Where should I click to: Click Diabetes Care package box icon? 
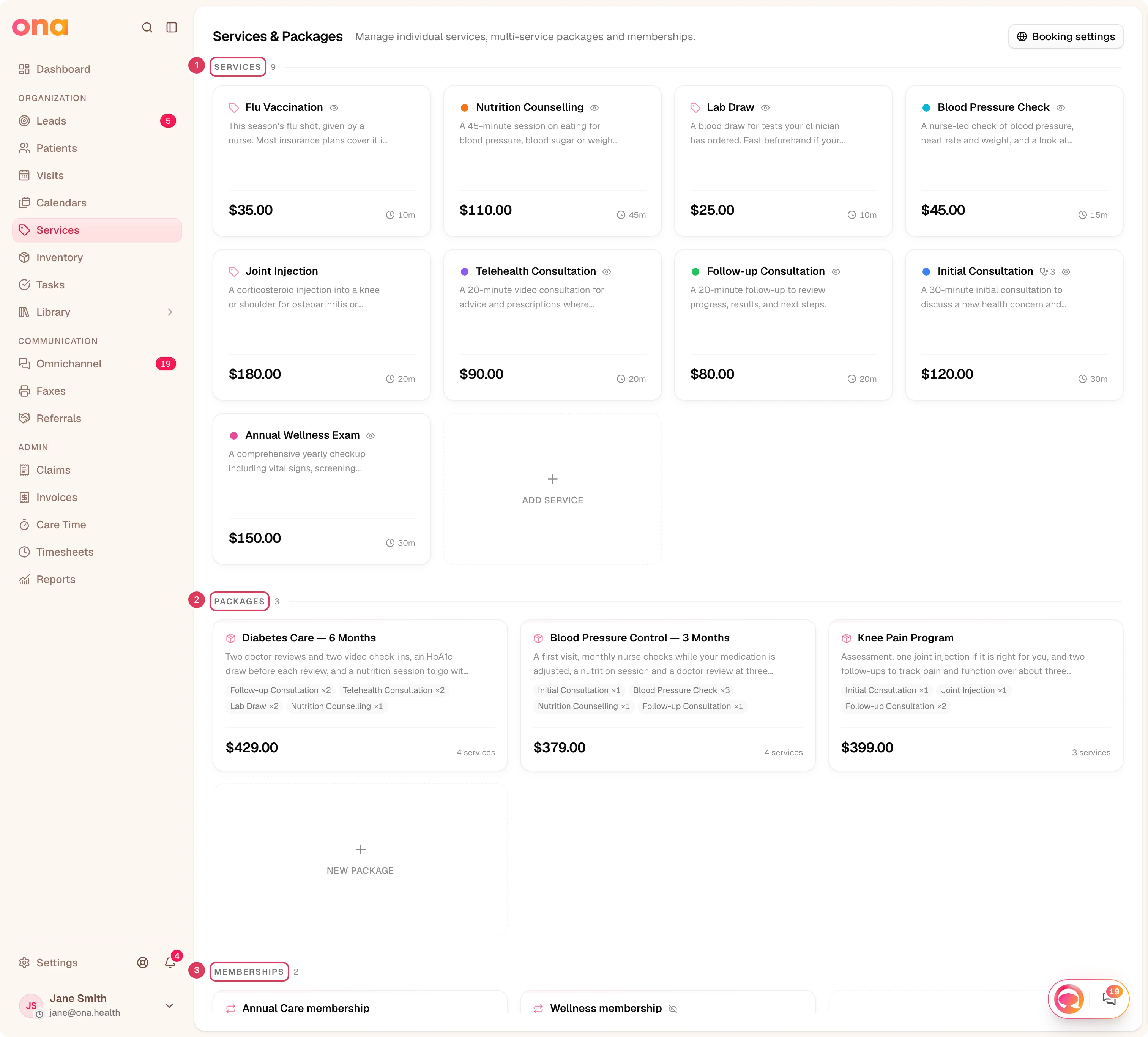(x=231, y=638)
